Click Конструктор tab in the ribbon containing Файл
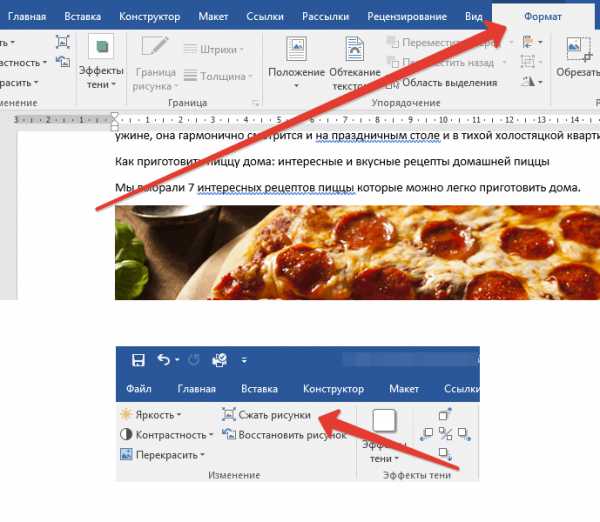600x522 pixels. click(333, 388)
